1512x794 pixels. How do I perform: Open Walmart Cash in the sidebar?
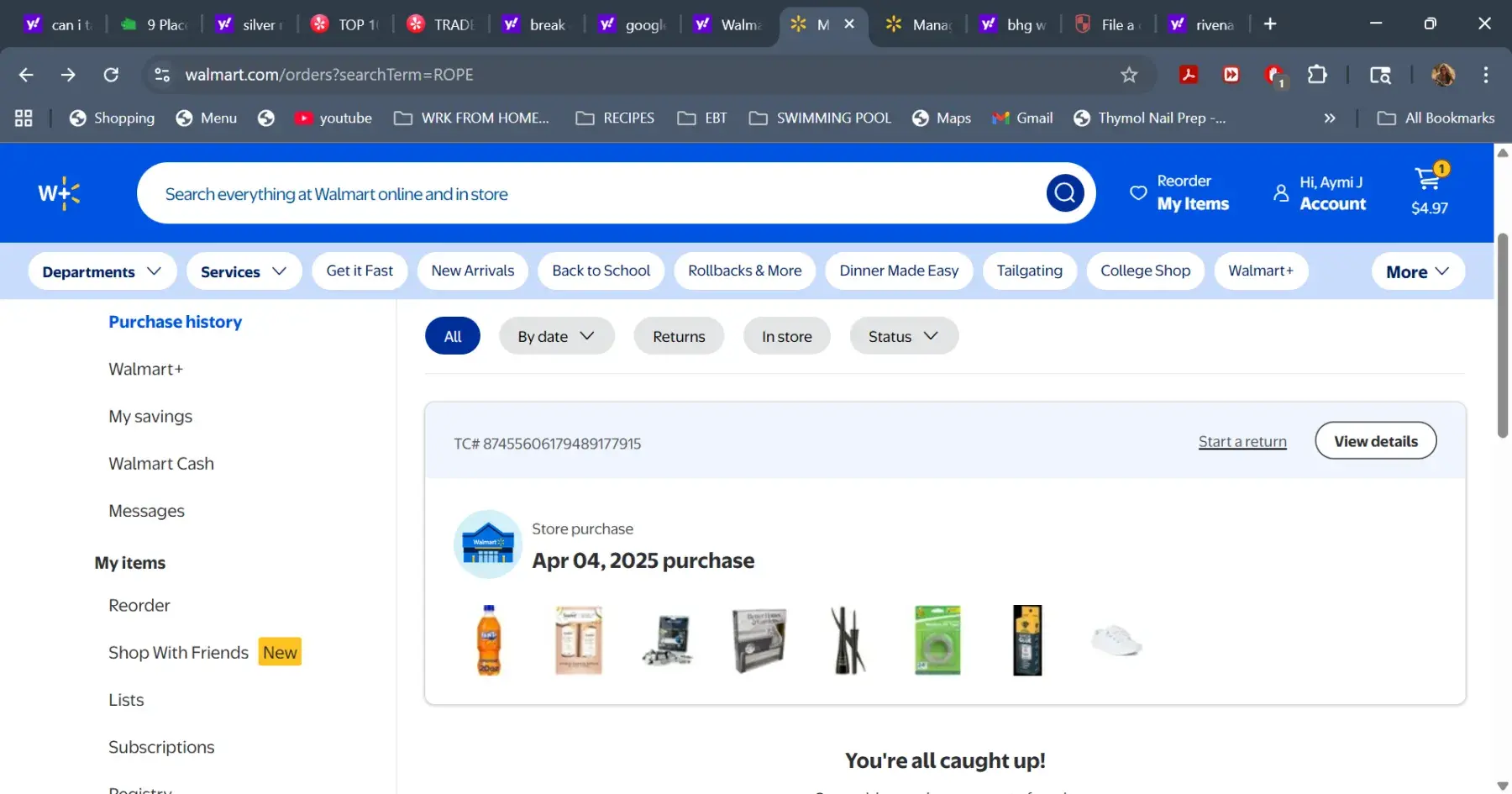click(x=161, y=464)
